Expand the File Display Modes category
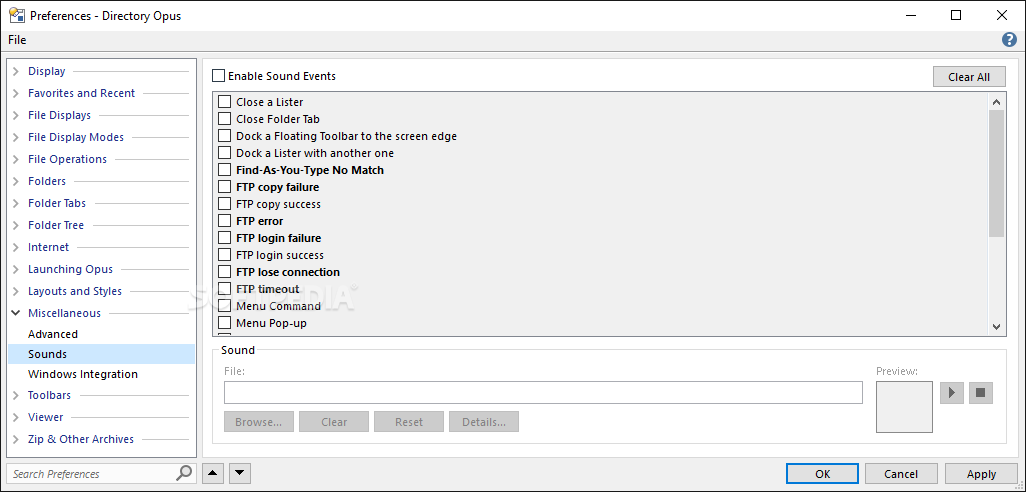This screenshot has height=492, width=1026. point(16,137)
